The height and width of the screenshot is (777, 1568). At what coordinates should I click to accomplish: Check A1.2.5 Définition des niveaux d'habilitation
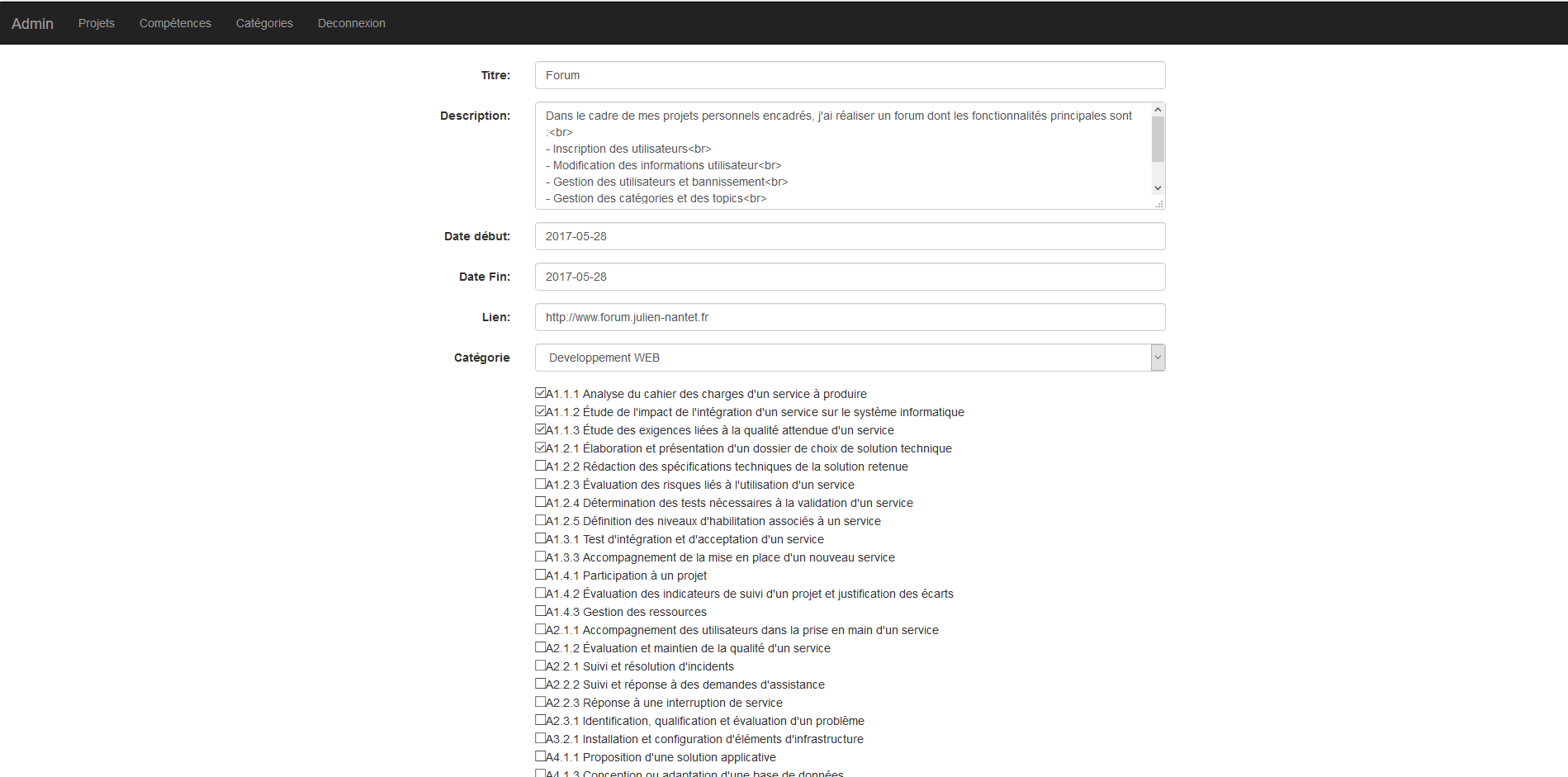coord(540,520)
